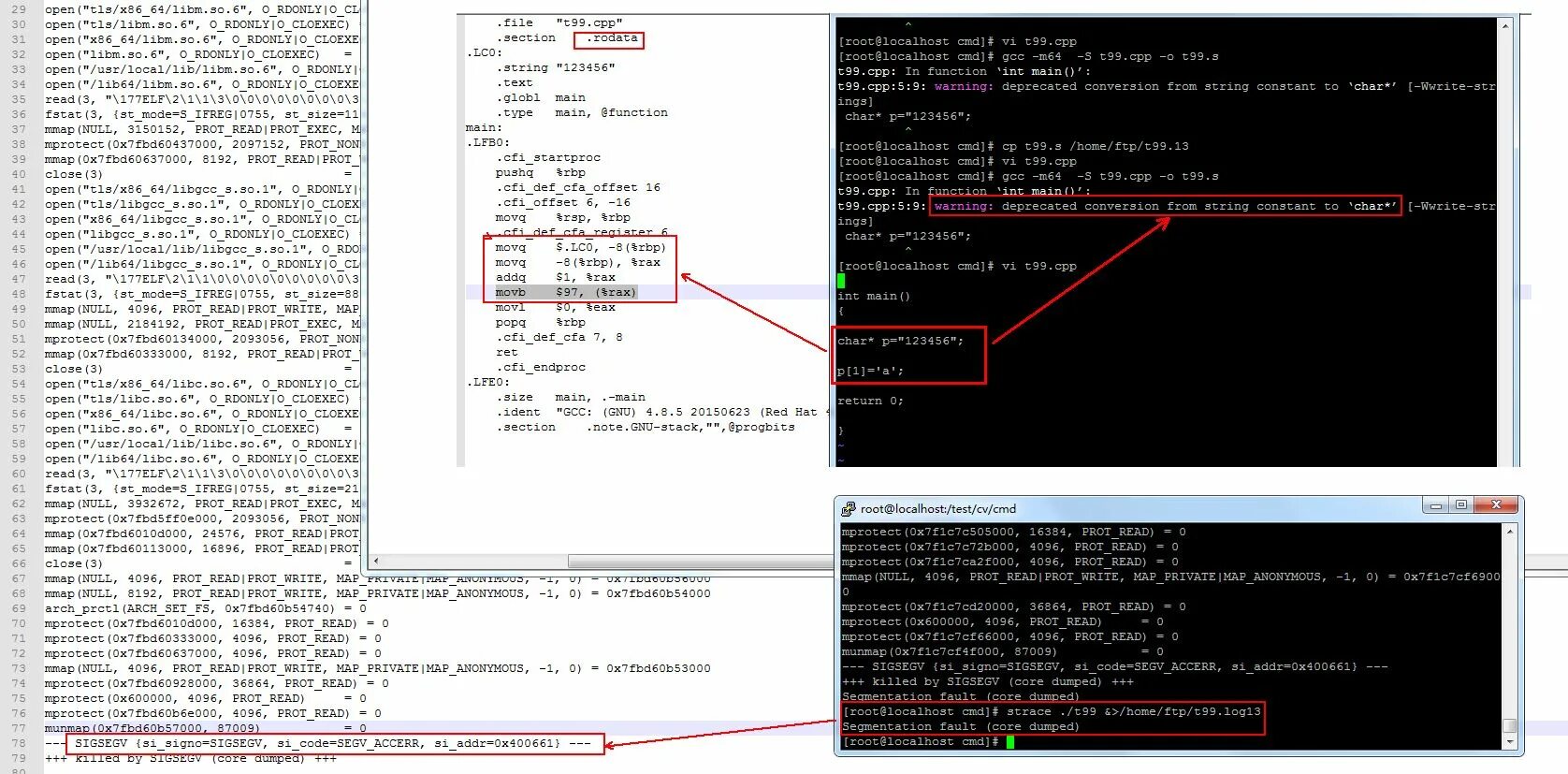Click the 'movl $0, %eax' instruction

pyautogui.click(x=556, y=307)
